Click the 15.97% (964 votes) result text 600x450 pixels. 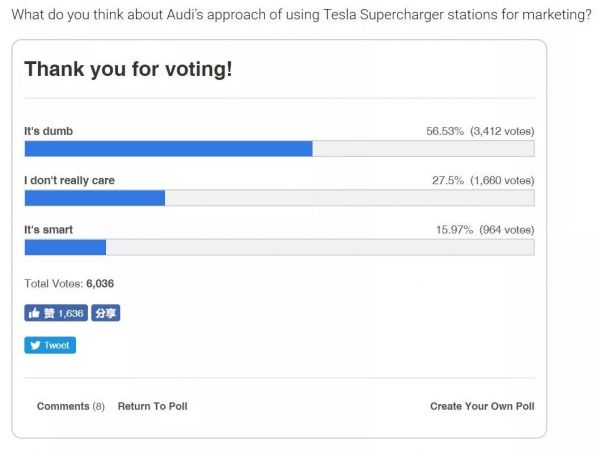point(484,230)
